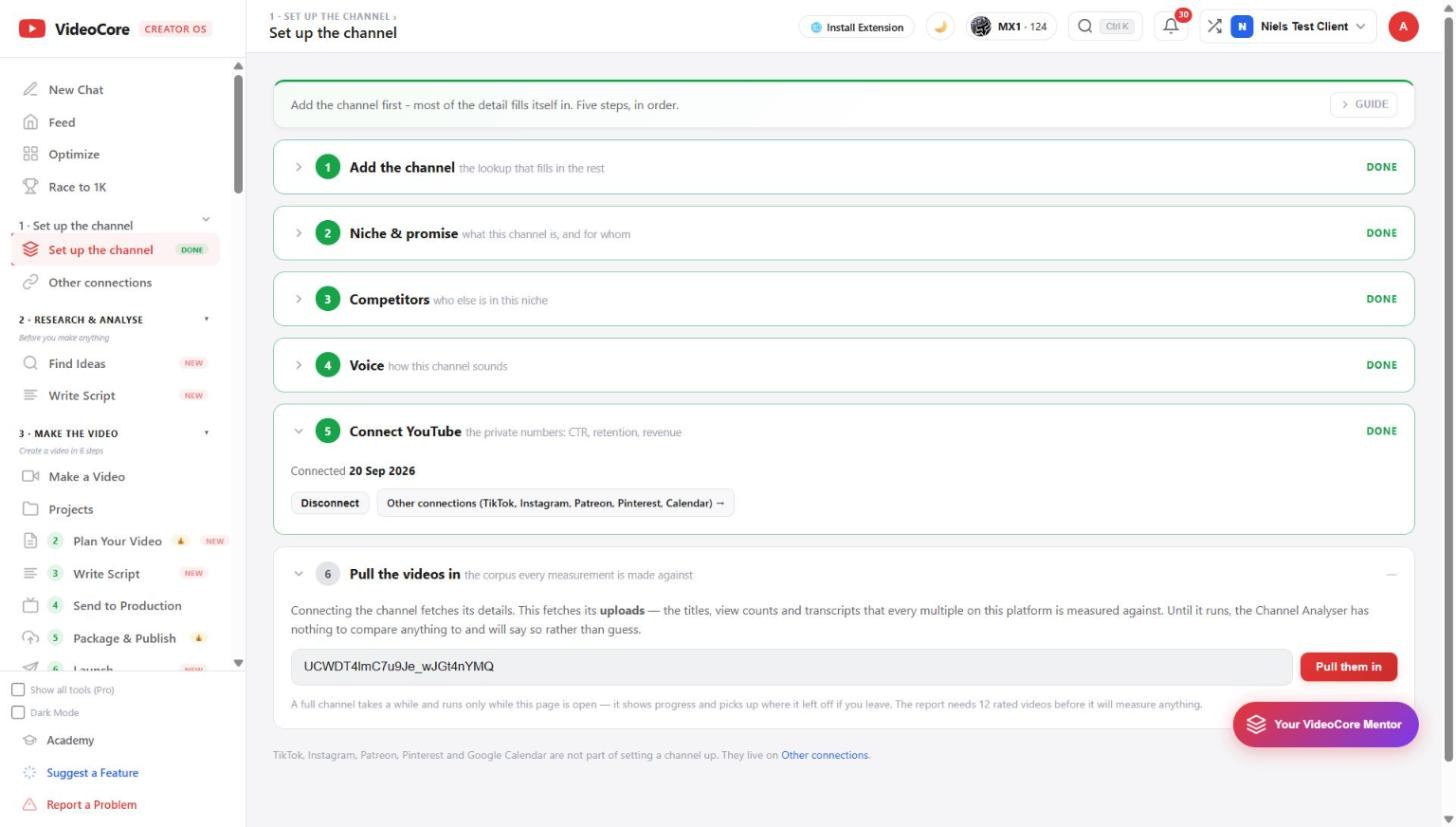Open Write Script step 3 in sidebar
1456x827 pixels.
point(115,573)
